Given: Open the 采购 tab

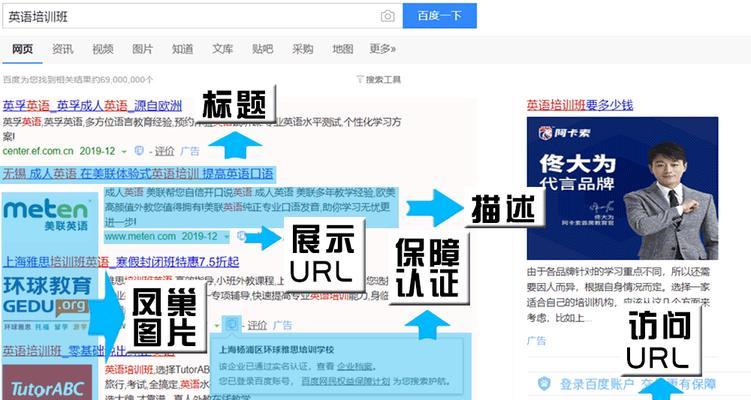Looking at the screenshot, I should (x=303, y=49).
